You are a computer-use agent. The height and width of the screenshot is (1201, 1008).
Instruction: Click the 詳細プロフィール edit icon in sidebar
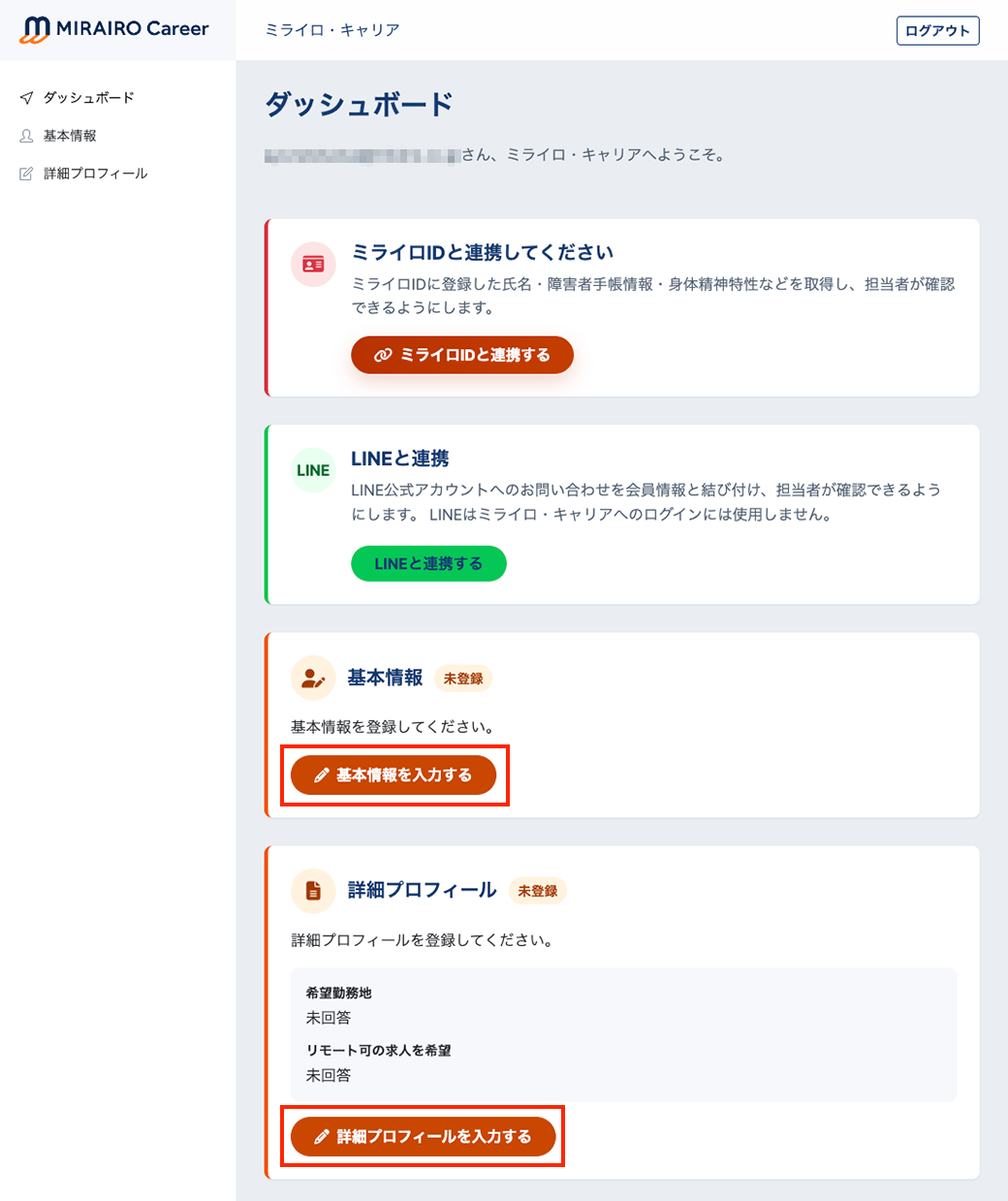pos(26,174)
